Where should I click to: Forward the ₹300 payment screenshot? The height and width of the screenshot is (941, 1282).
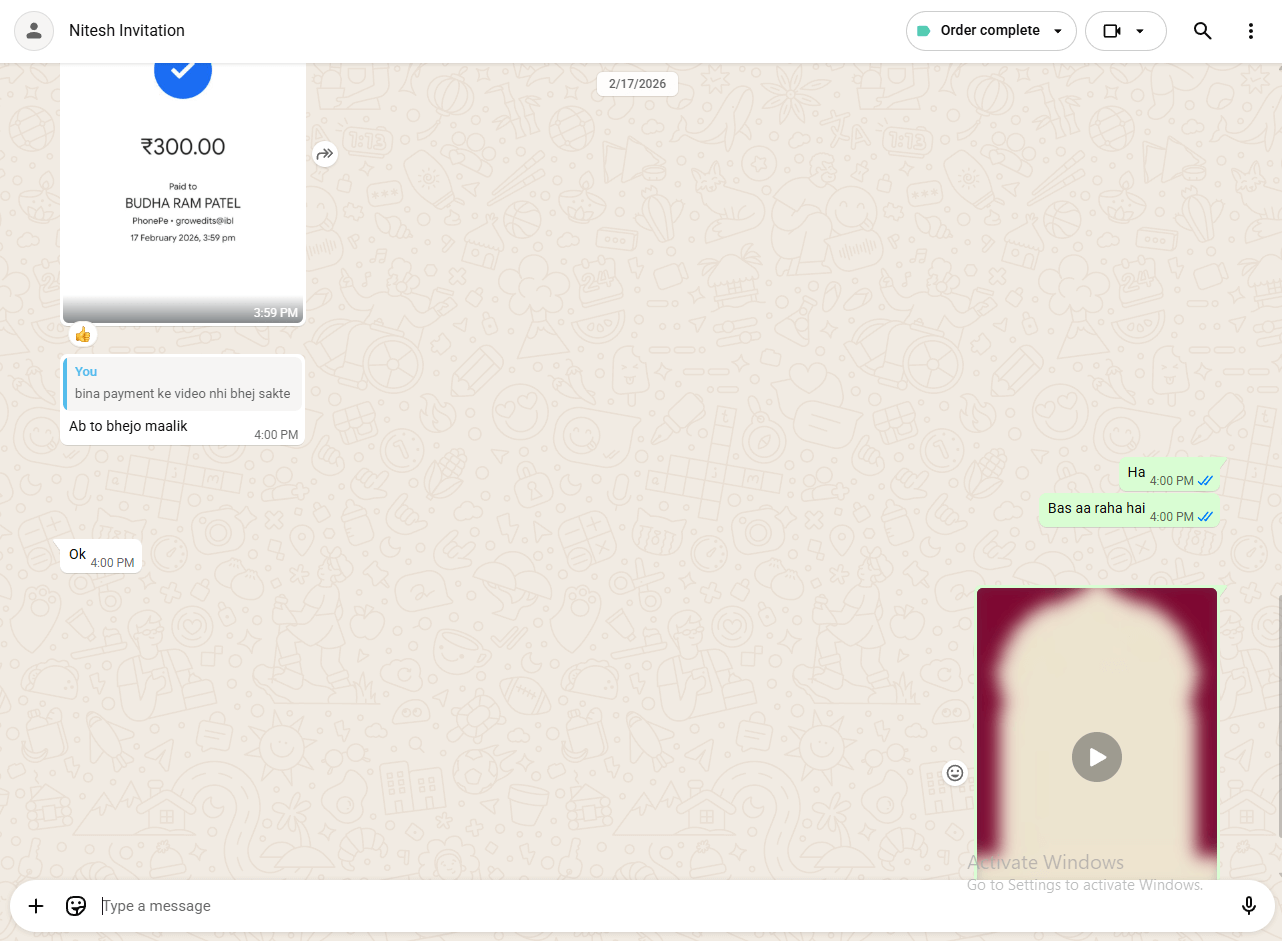325,154
